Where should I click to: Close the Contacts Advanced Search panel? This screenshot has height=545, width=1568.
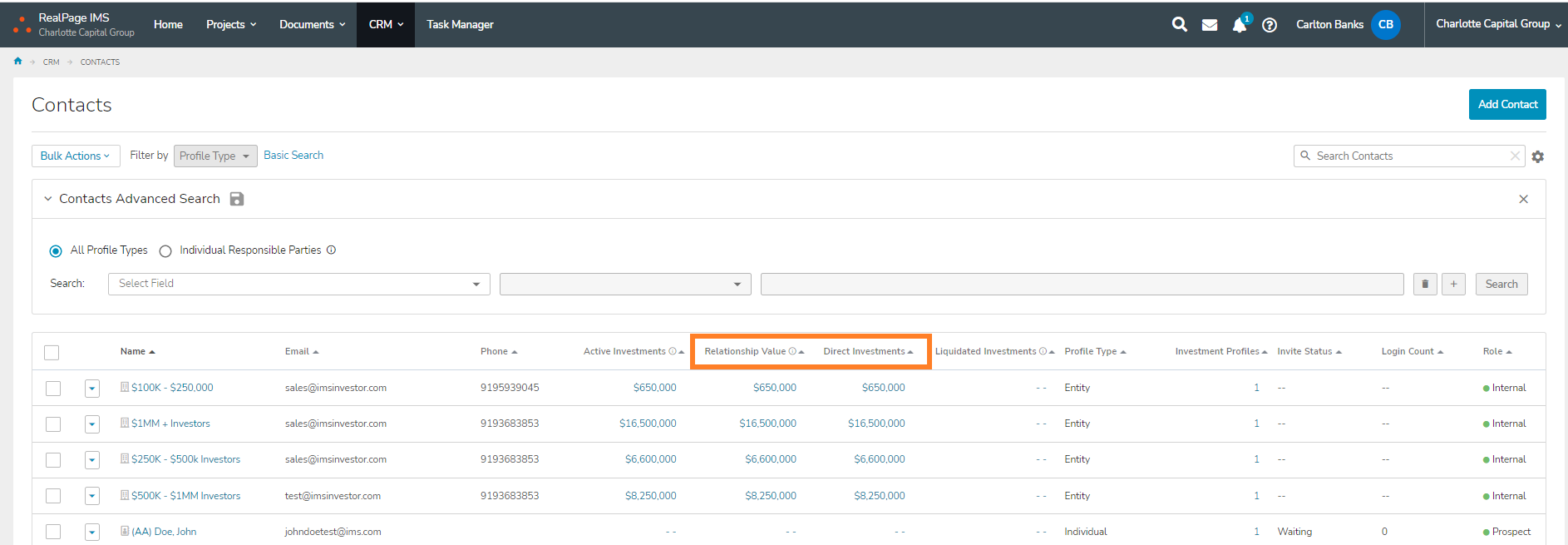tap(1523, 199)
